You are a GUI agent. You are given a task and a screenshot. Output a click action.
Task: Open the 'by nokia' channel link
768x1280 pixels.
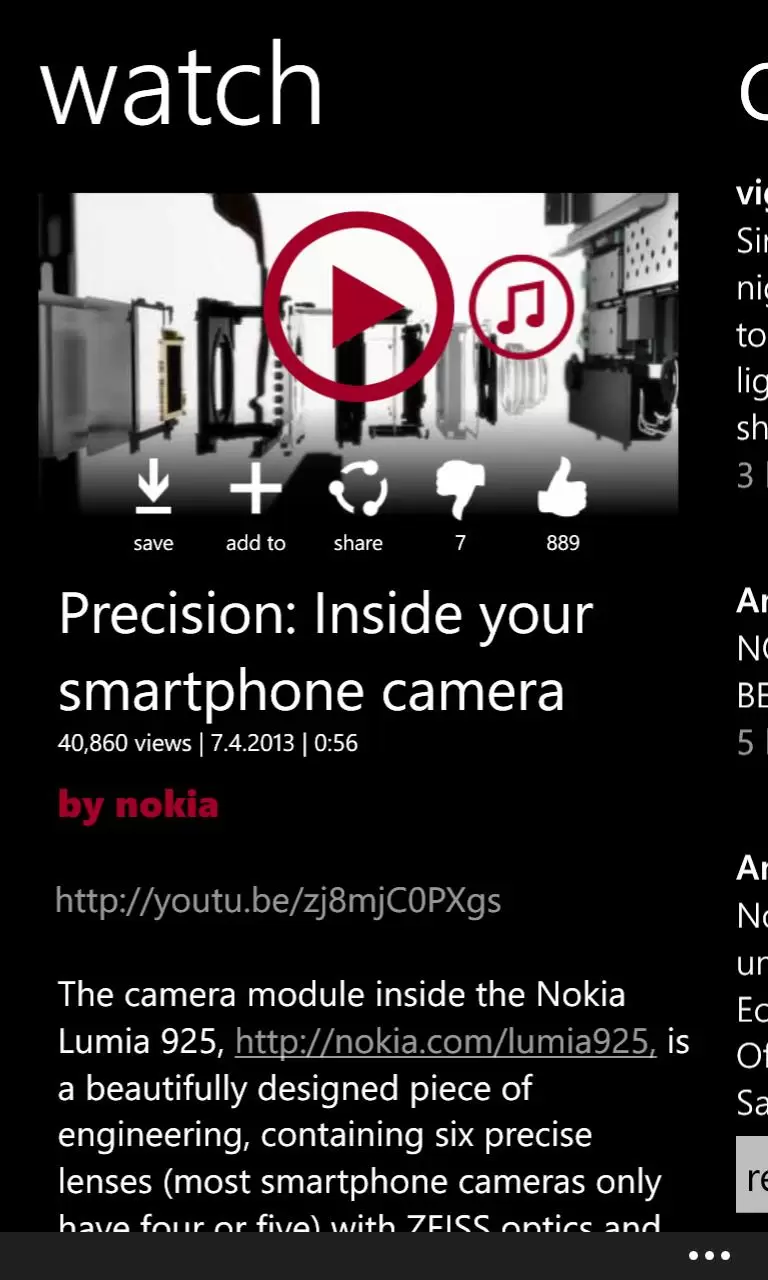[x=138, y=805]
